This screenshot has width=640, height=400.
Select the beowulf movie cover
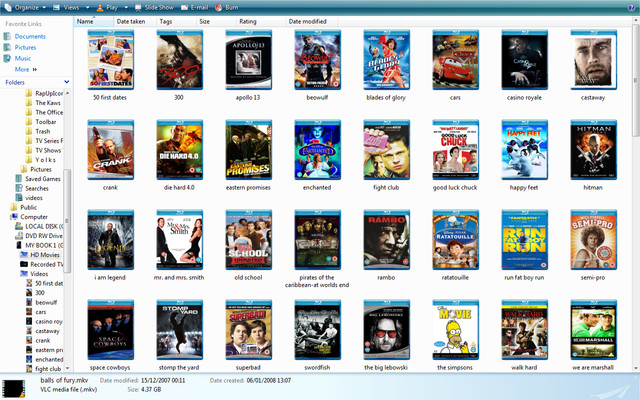point(317,60)
